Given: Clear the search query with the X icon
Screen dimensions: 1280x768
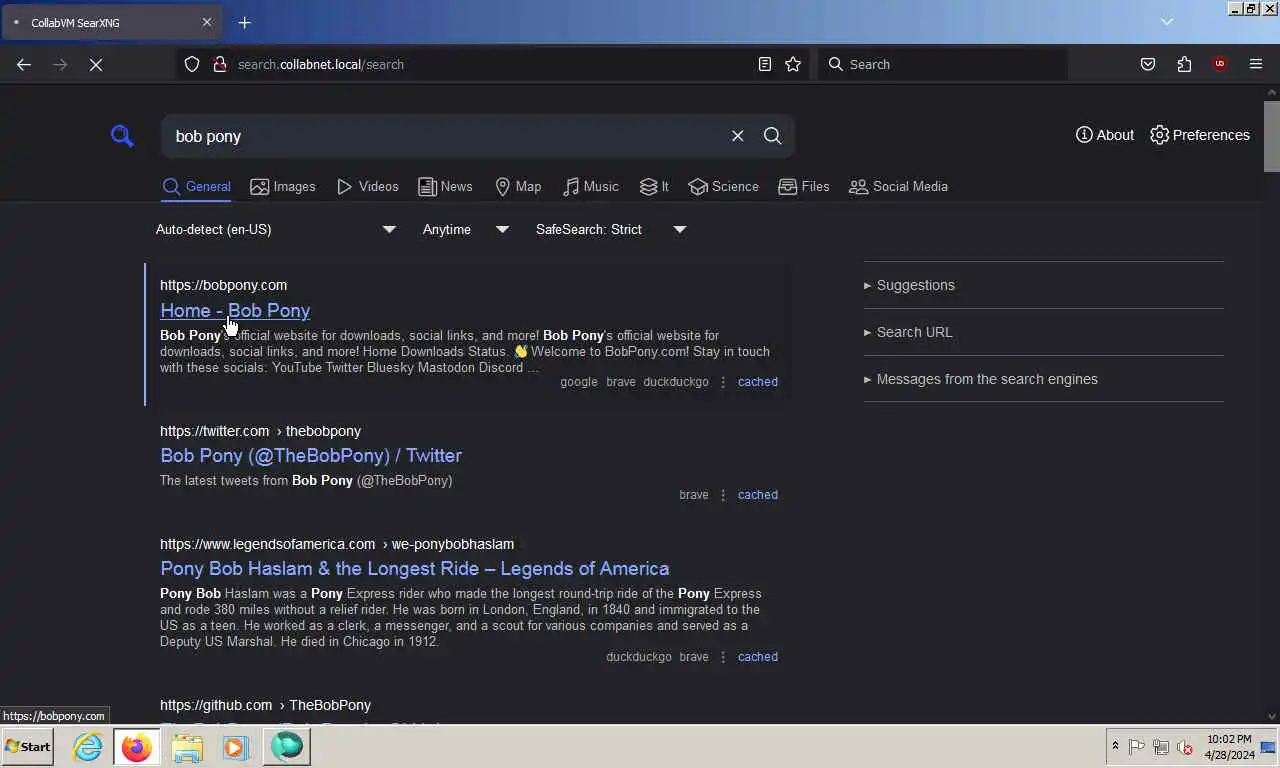Looking at the screenshot, I should [x=738, y=136].
